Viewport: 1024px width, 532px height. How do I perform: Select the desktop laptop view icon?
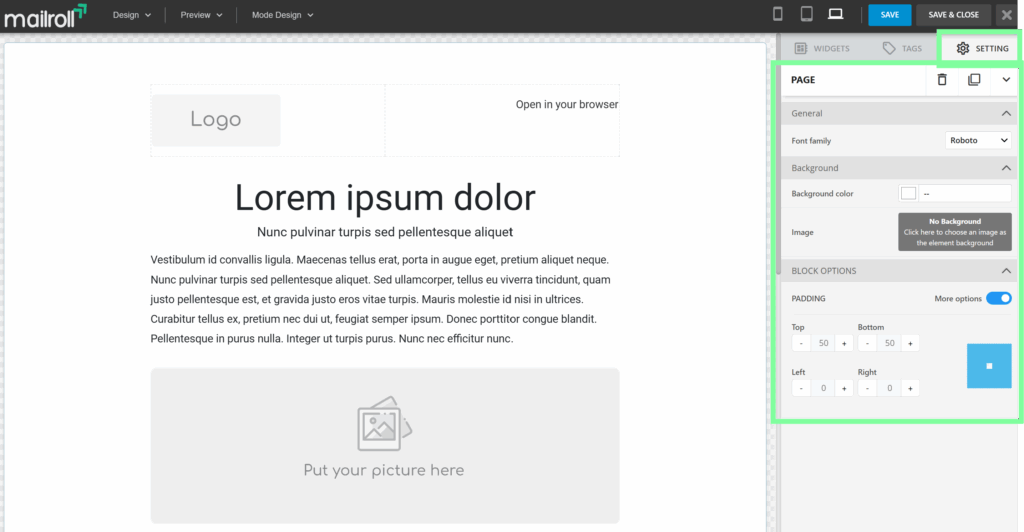tap(836, 14)
